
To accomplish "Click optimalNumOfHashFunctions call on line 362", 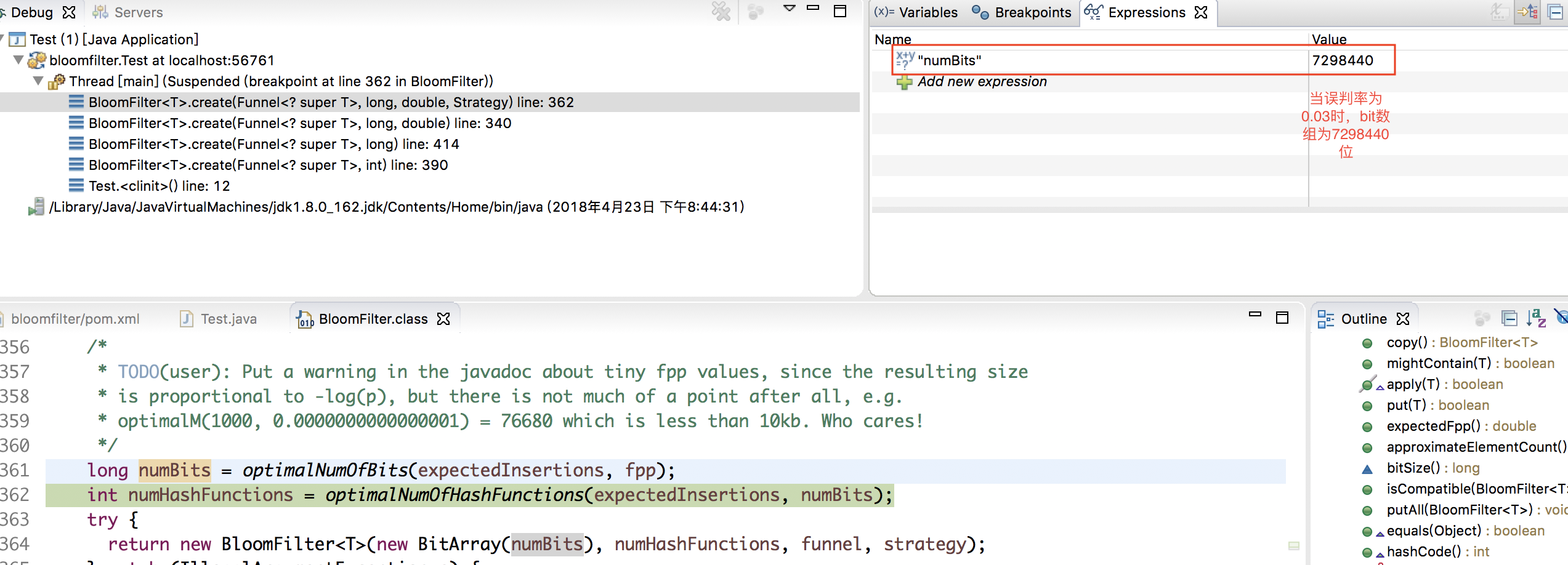I will [455, 495].
